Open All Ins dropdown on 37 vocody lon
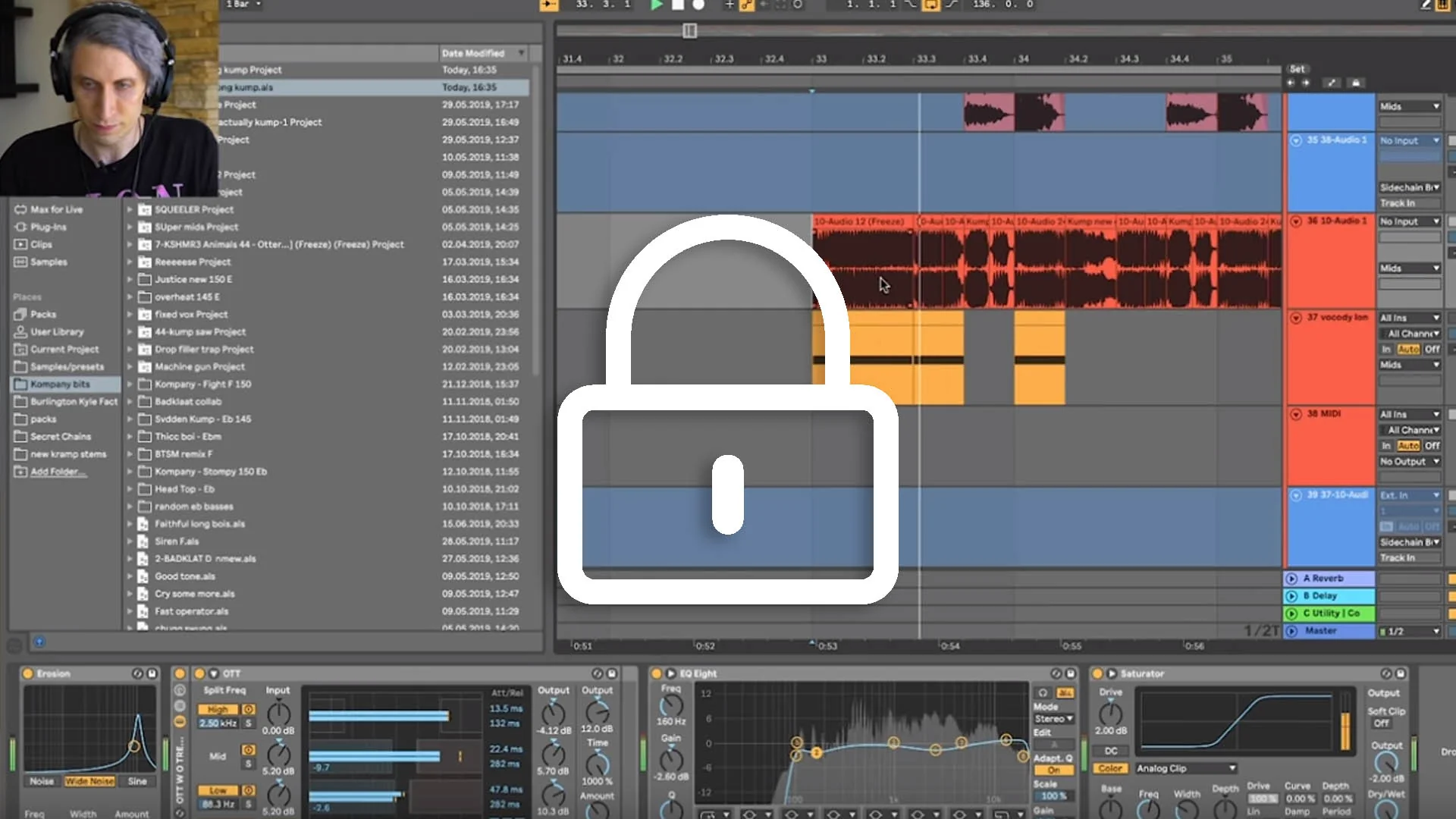The width and height of the screenshot is (1456, 819). point(1410,318)
